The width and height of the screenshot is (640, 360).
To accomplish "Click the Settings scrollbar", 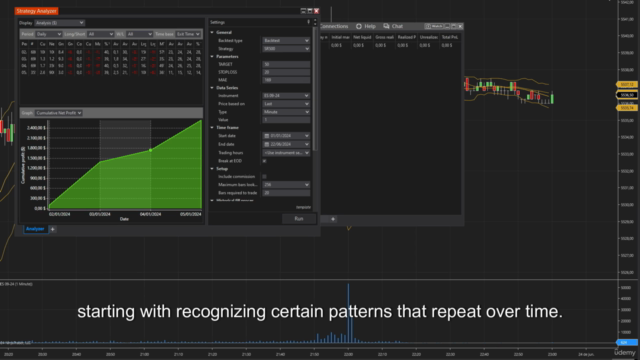I will [x=315, y=88].
